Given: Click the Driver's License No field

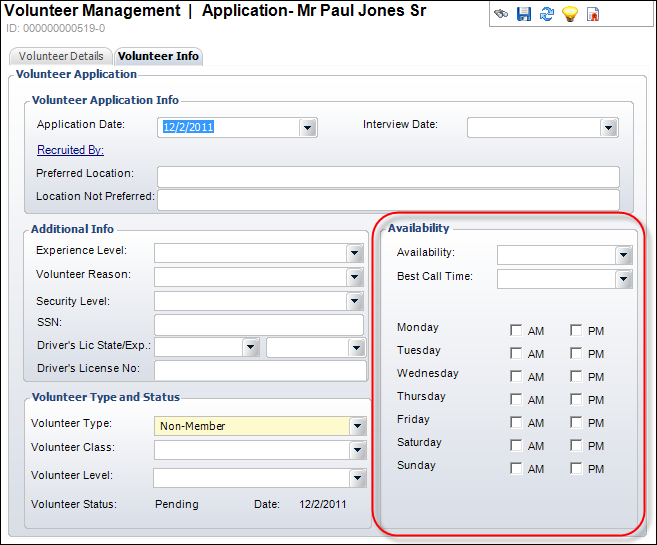Looking at the screenshot, I should [x=260, y=371].
